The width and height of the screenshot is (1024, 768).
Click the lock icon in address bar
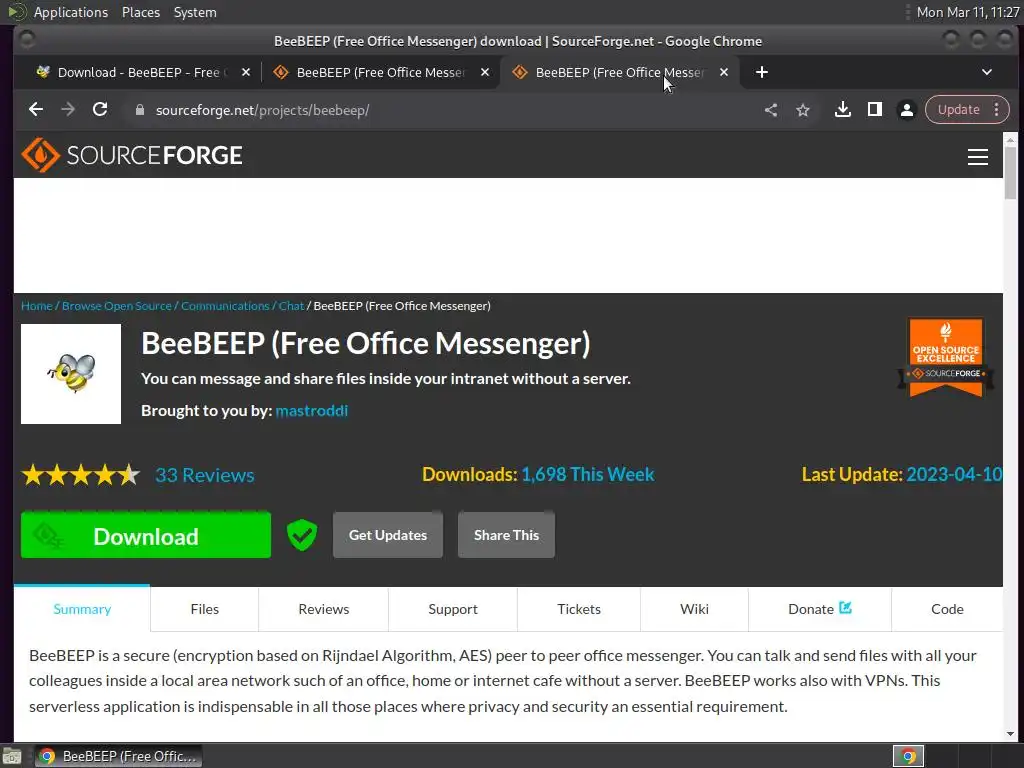pos(139,110)
